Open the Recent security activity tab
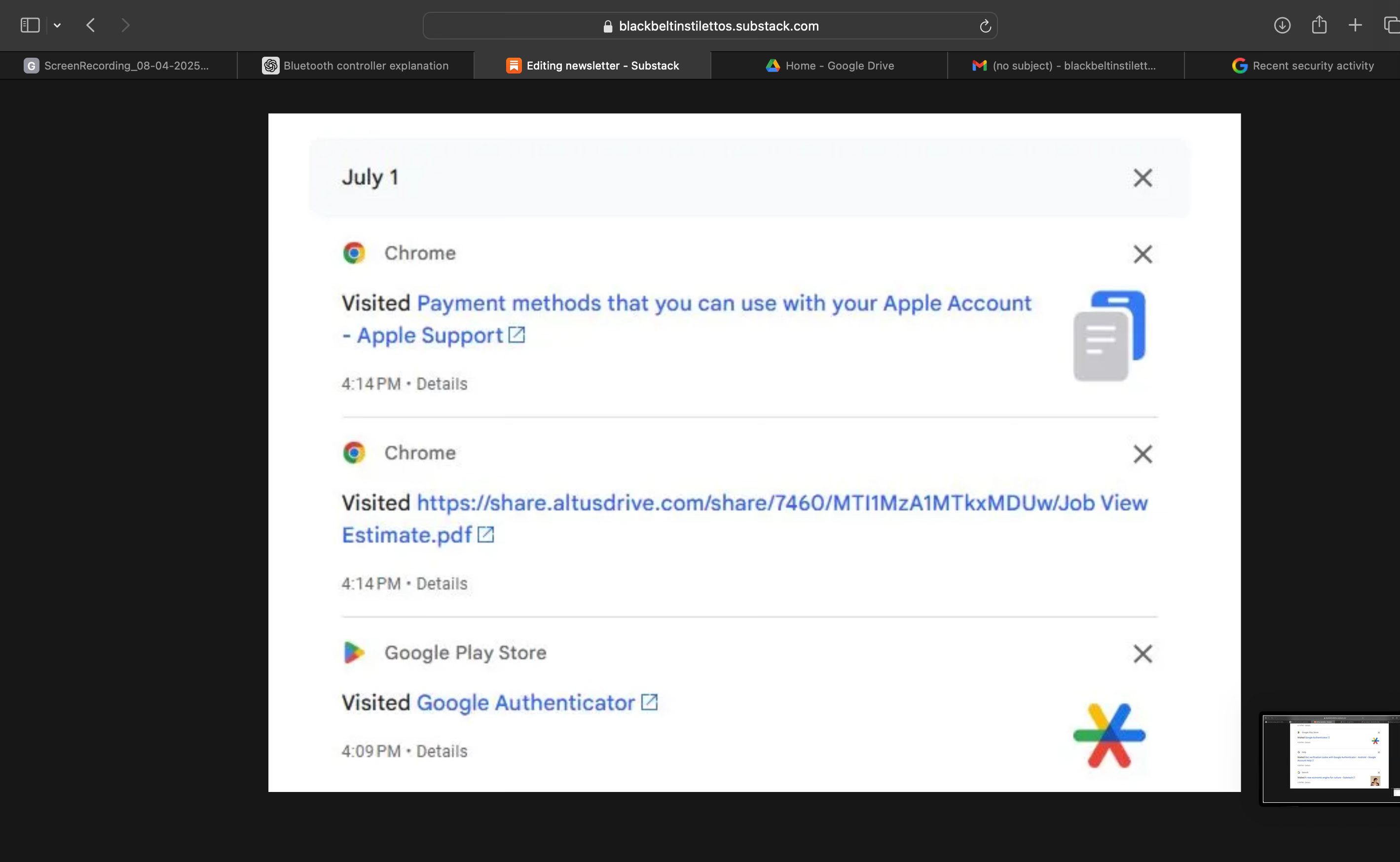The image size is (1400, 862). tap(1302, 66)
